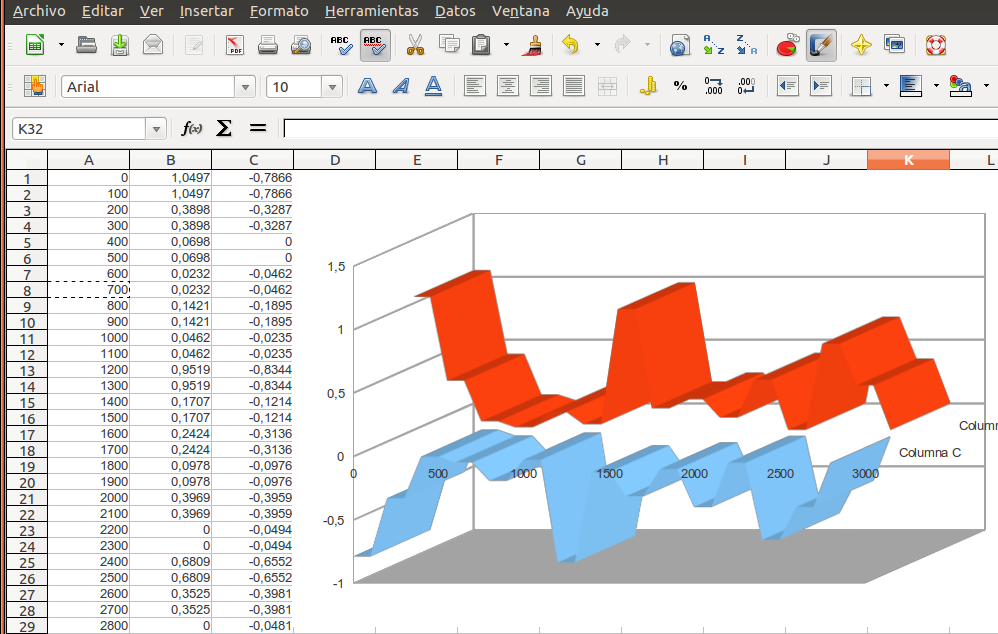Increase cell indent

point(821,86)
